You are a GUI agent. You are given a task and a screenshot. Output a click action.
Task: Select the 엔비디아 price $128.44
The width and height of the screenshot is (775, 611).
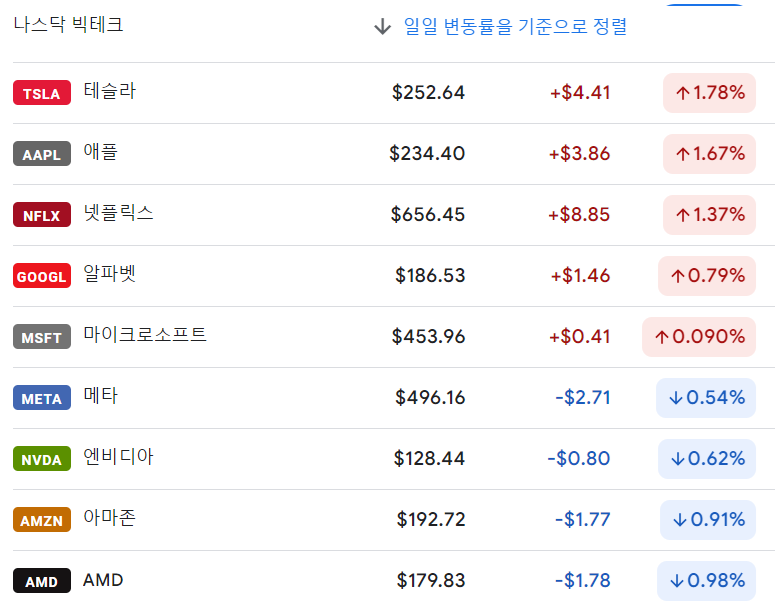pos(429,459)
